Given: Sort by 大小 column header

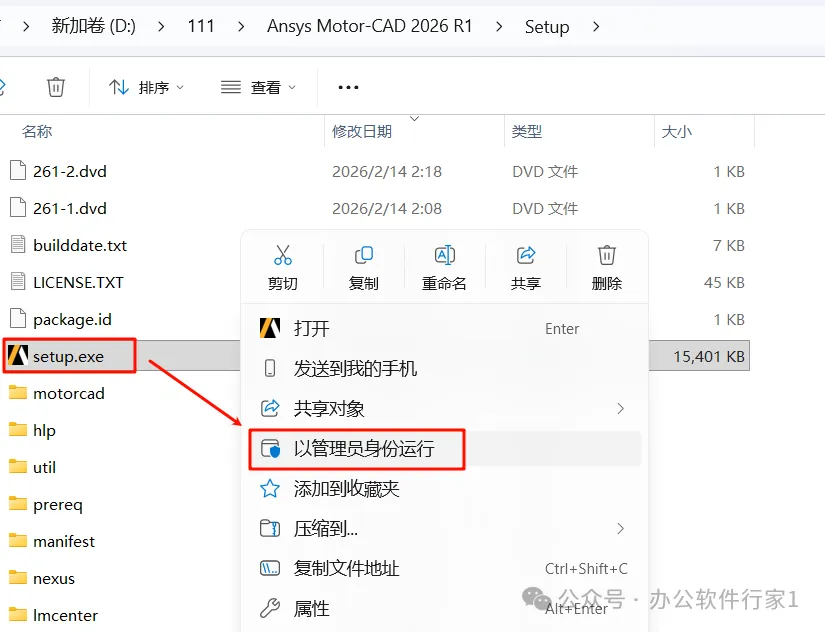Looking at the screenshot, I should click(677, 131).
